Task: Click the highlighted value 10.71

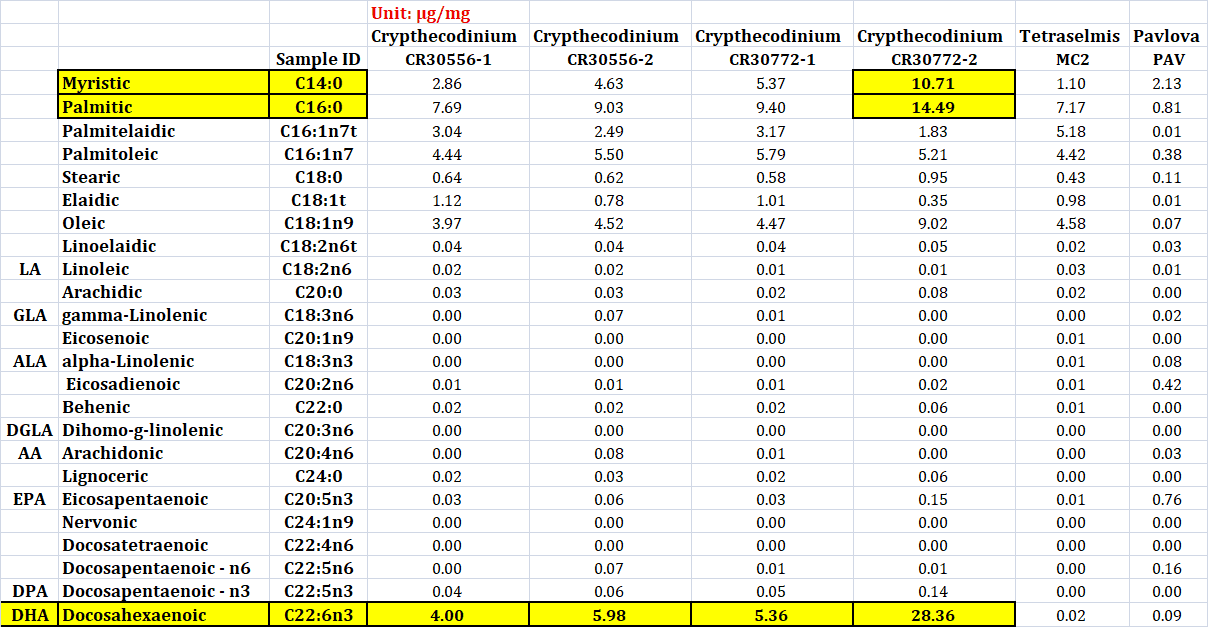Action: (934, 83)
